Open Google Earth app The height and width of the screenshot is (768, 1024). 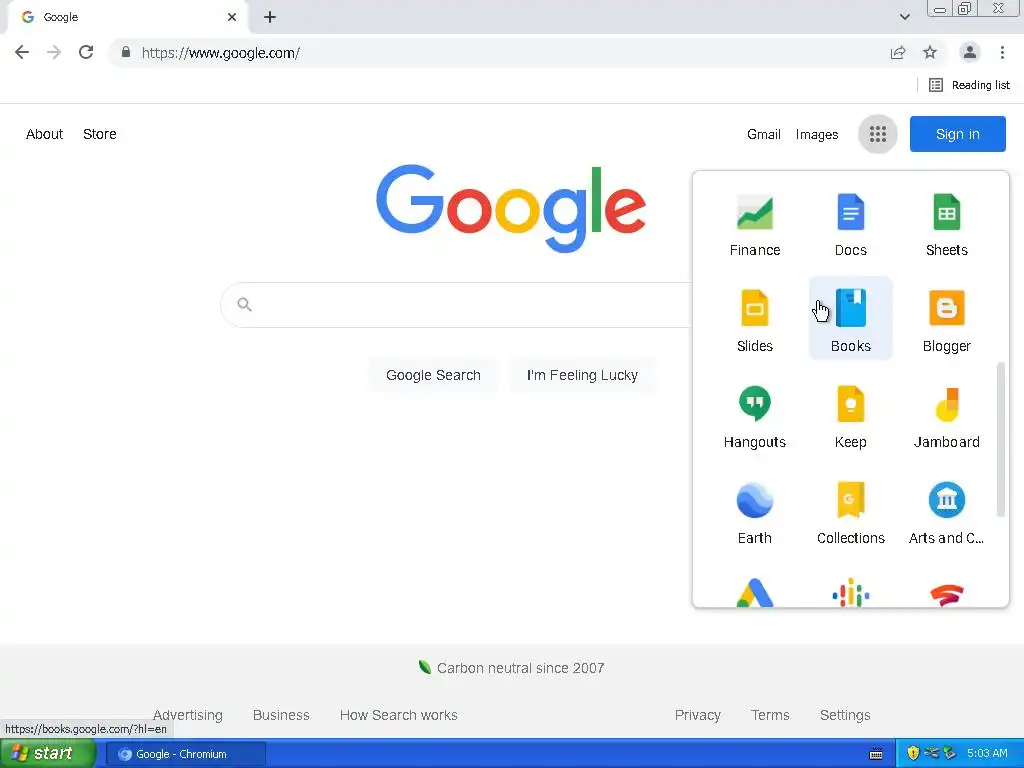pos(754,512)
